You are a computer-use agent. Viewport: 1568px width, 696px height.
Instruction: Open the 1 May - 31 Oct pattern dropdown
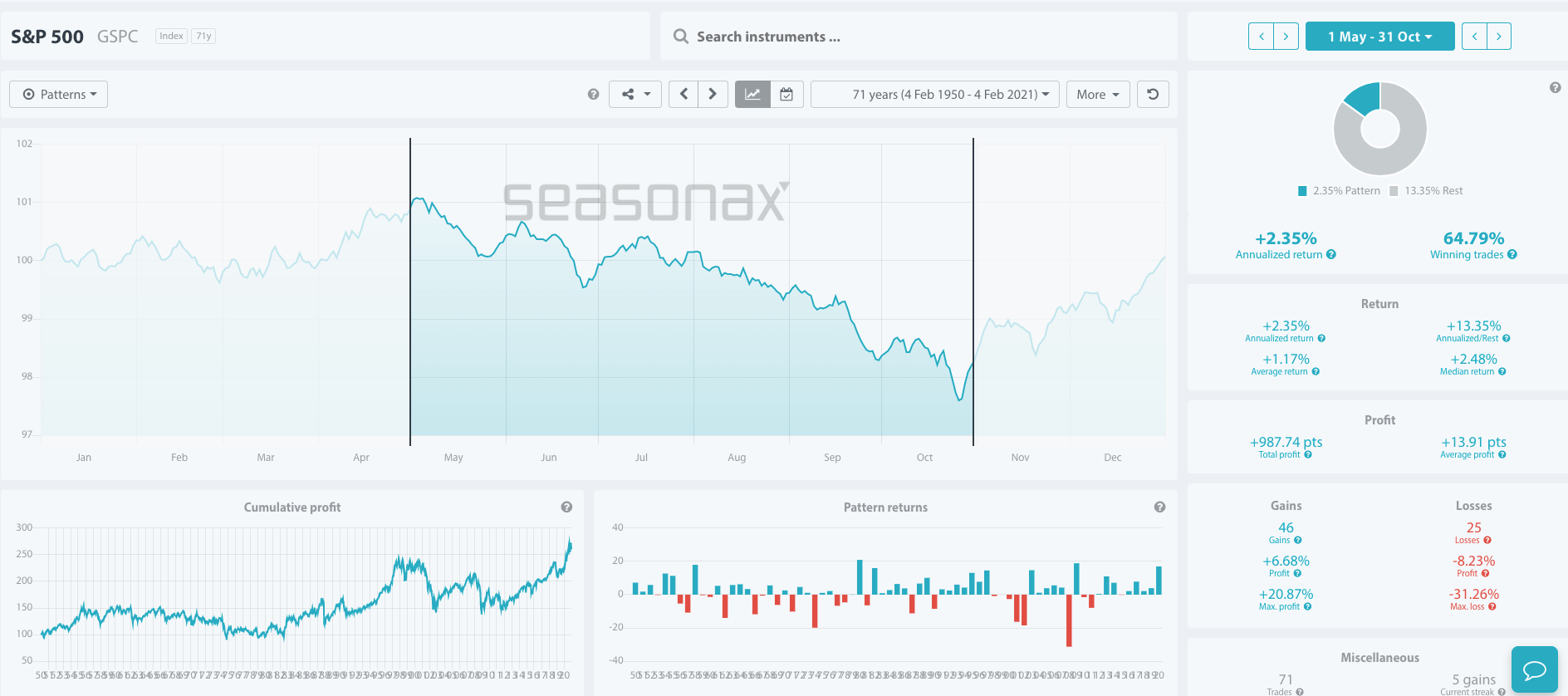pos(1379,36)
